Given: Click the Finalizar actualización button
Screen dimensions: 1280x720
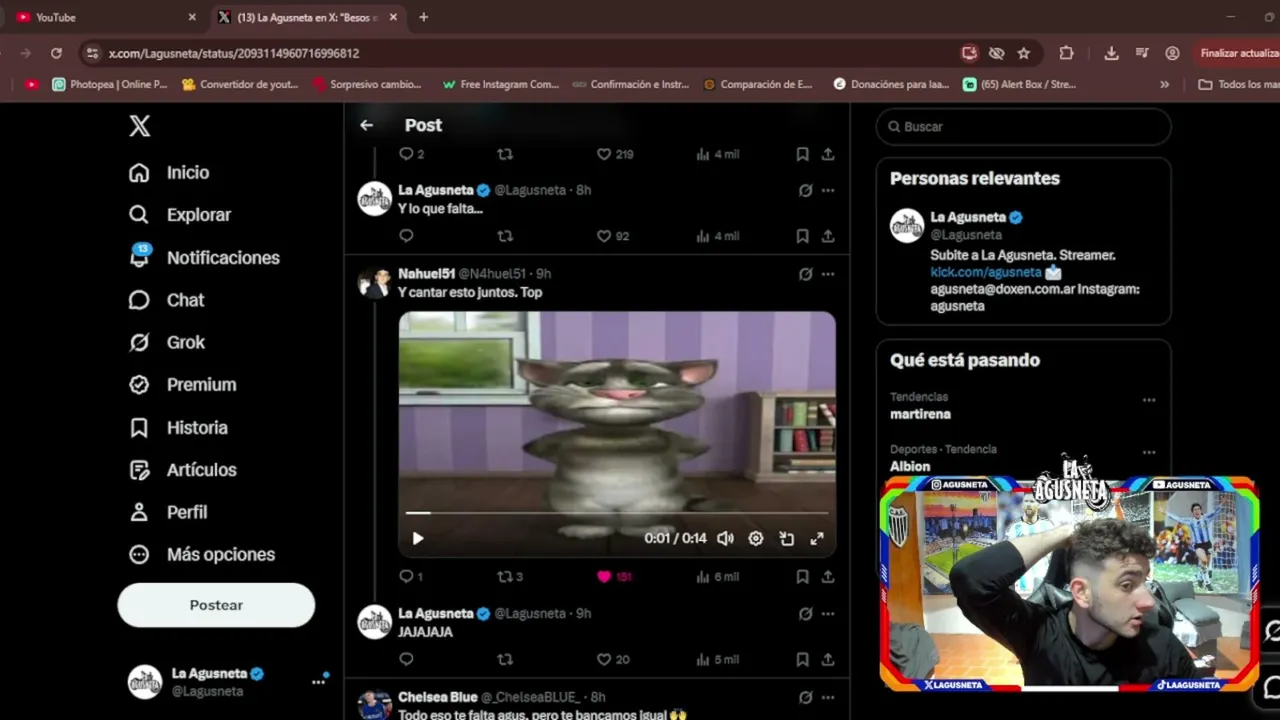Looking at the screenshot, I should coord(1239,53).
